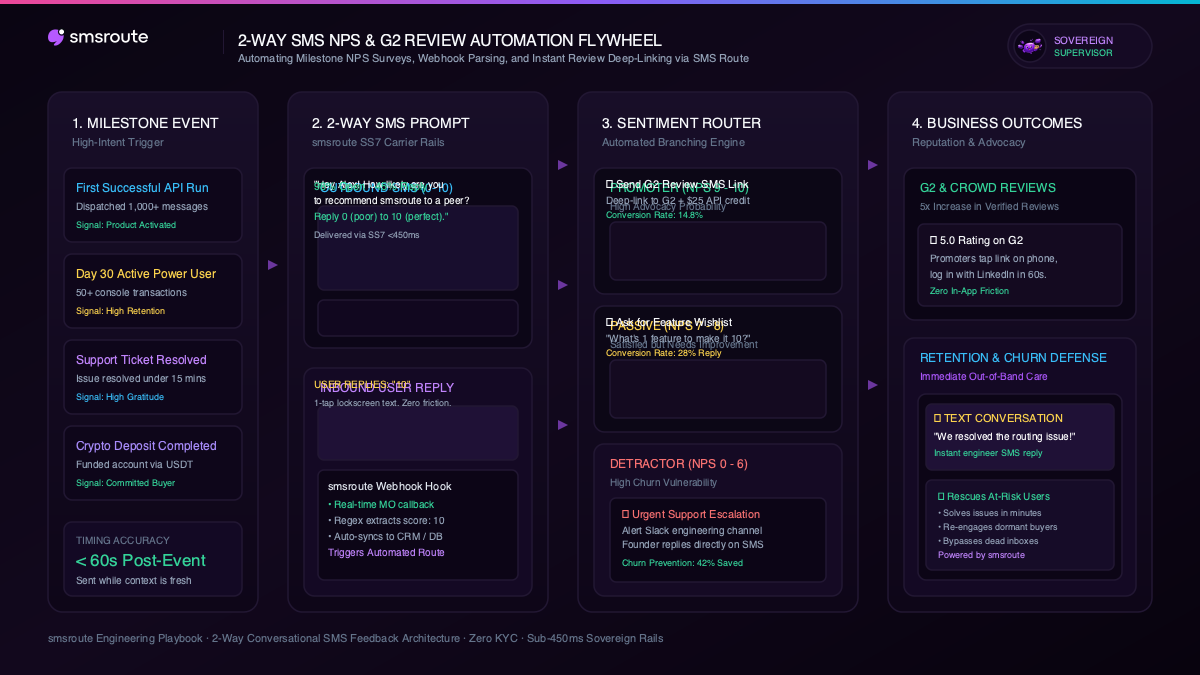Click 'Founder replies directly on SMS' text
The image size is (1200, 675).
pyautogui.click(x=693, y=545)
